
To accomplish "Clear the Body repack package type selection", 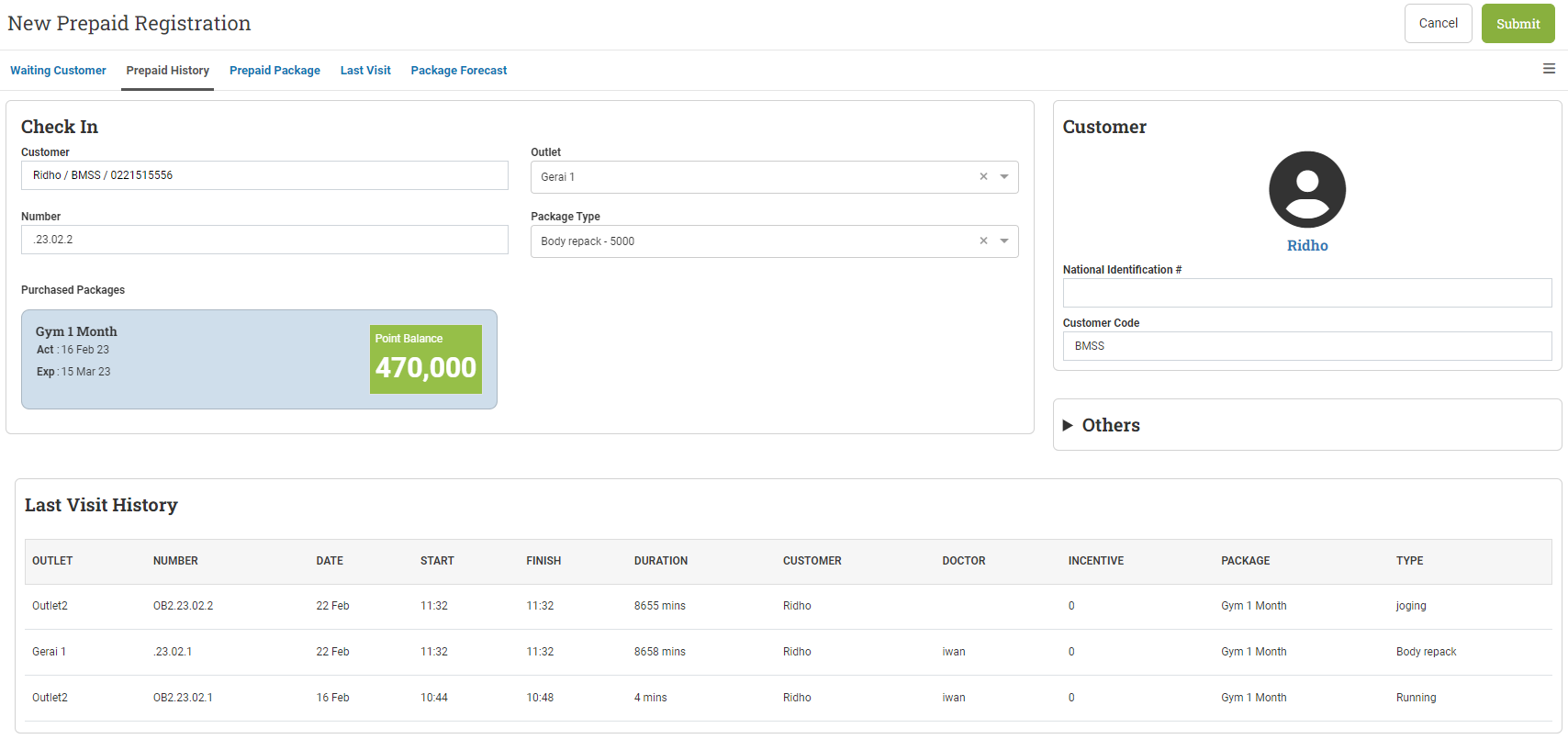I will [983, 241].
